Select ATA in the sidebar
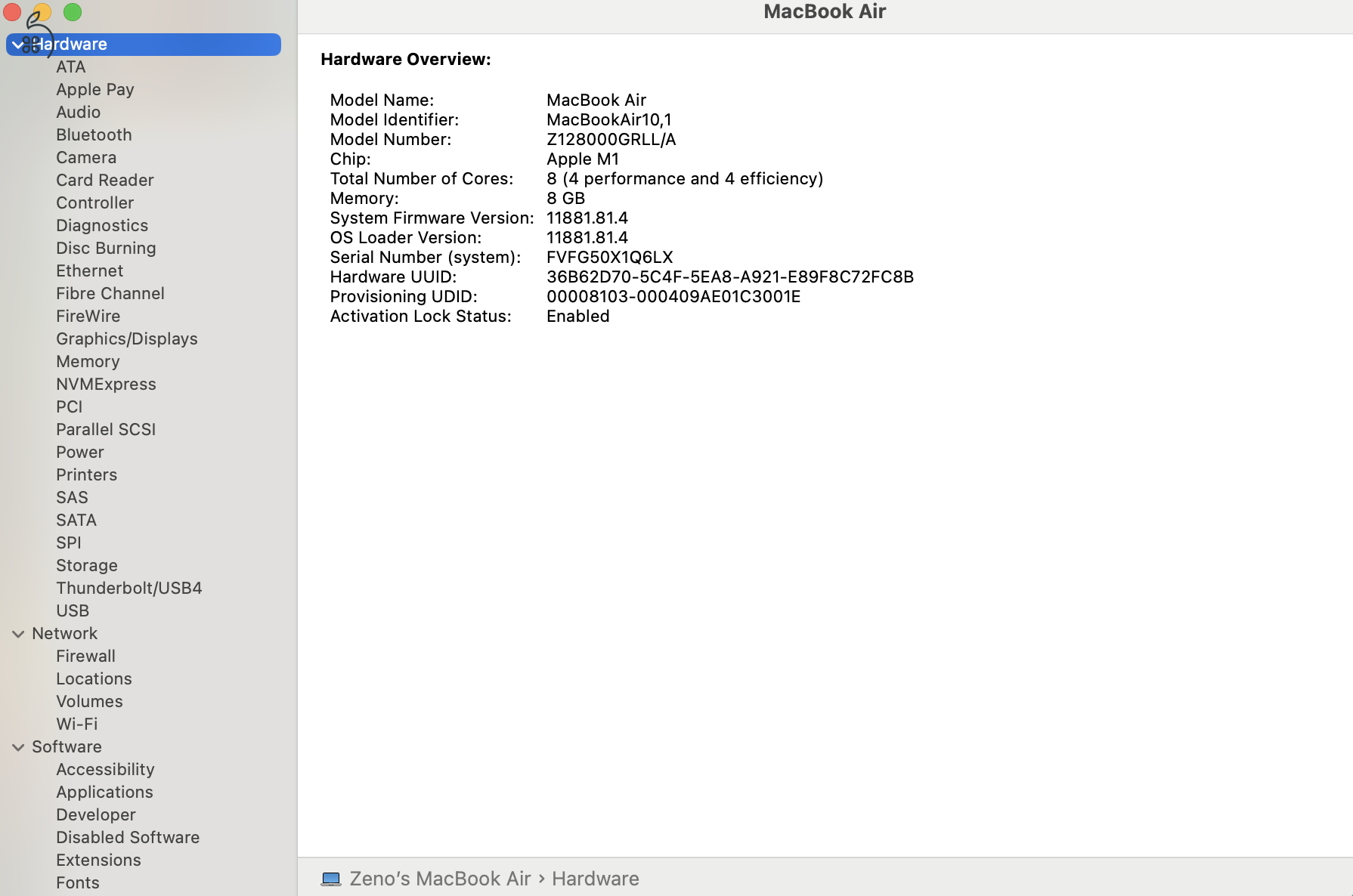The height and width of the screenshot is (896, 1353). coord(71,67)
